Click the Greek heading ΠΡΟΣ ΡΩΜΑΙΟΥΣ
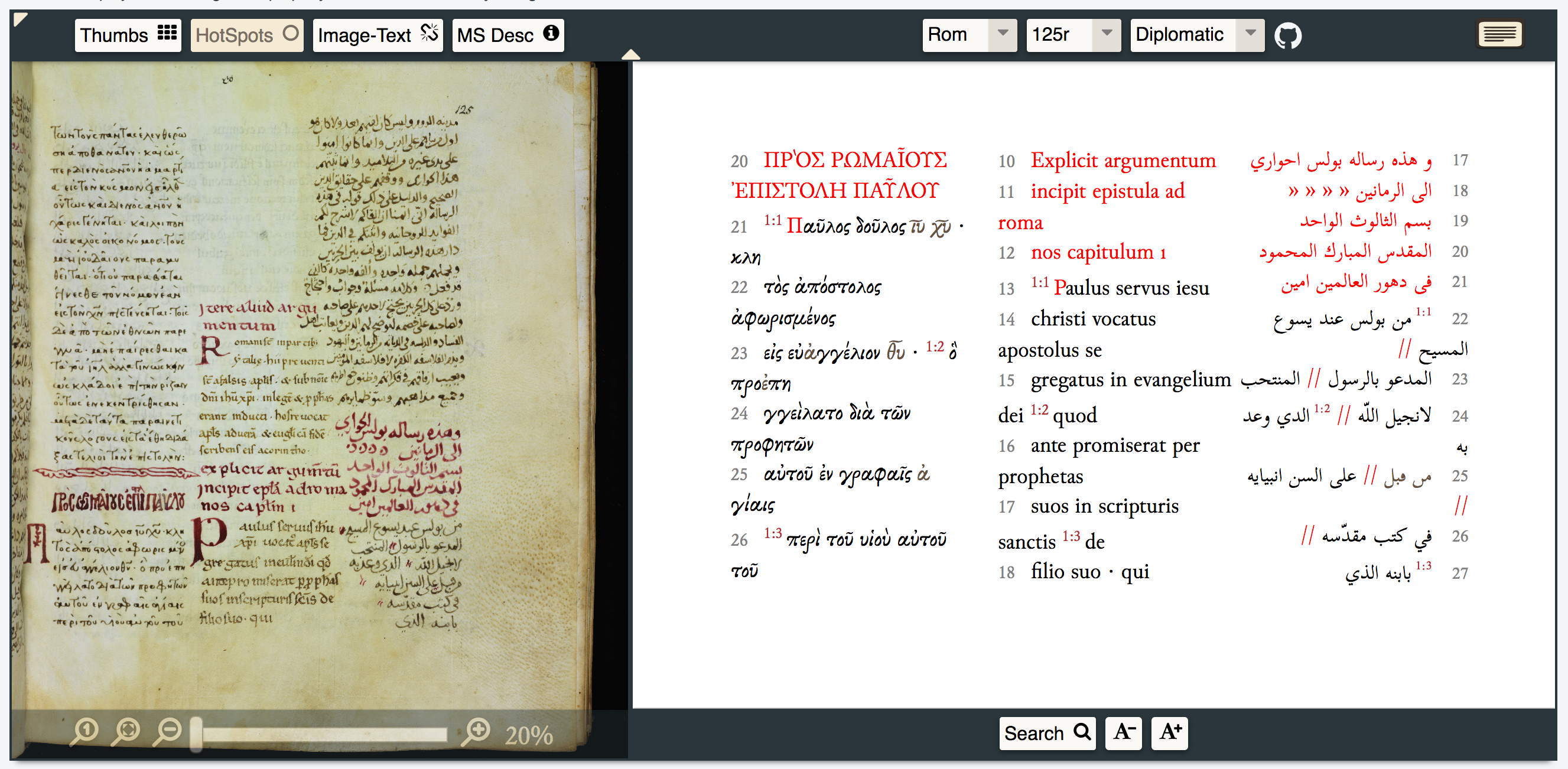Image resolution: width=1568 pixels, height=769 pixels. coord(855,161)
